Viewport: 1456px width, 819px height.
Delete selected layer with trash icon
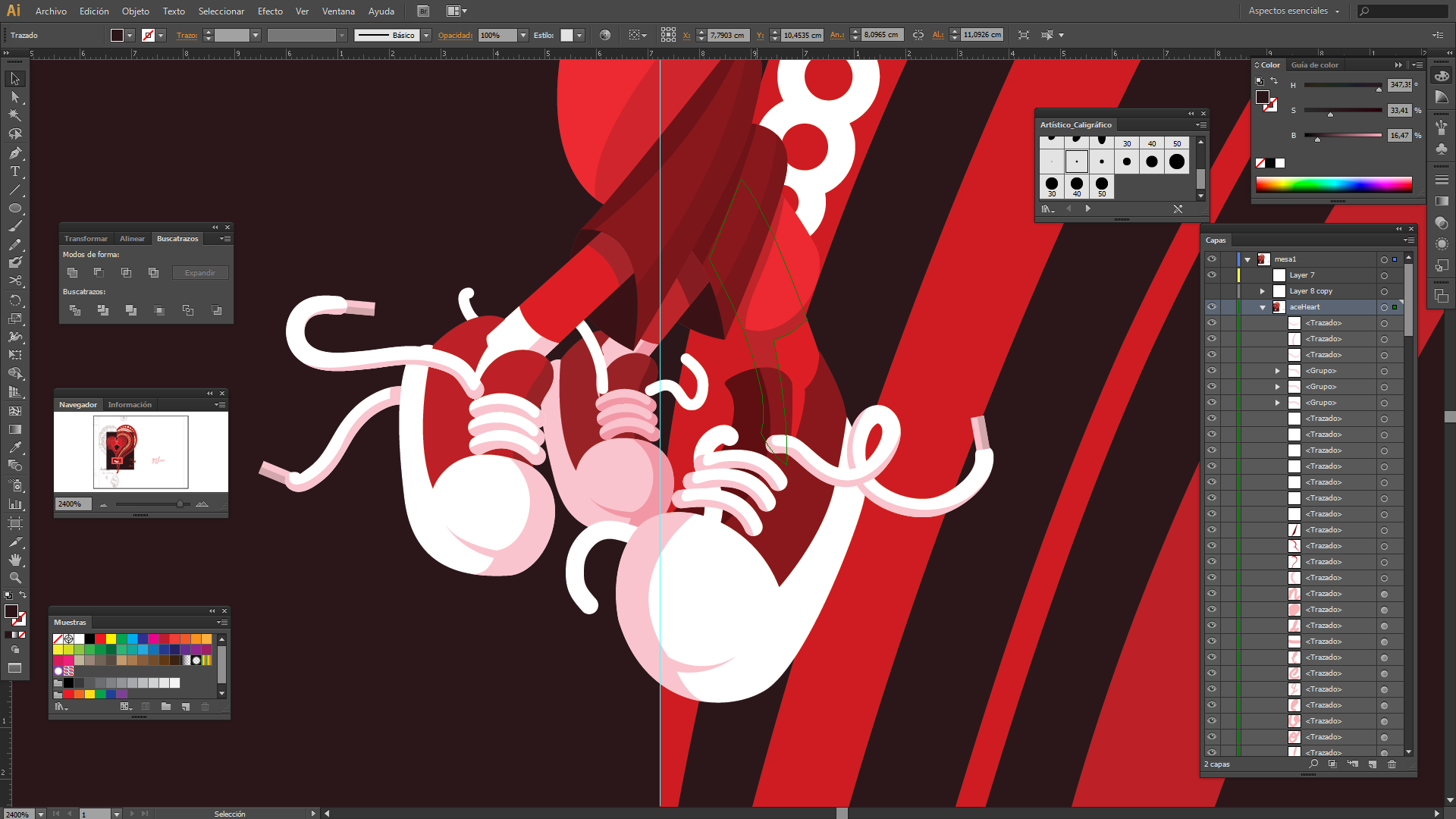[1392, 764]
